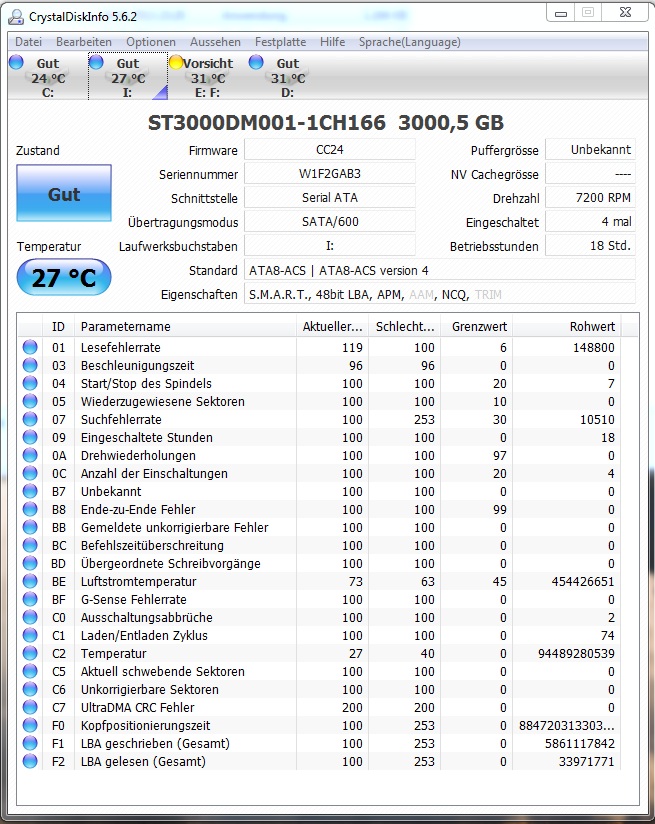The width and height of the screenshot is (655, 824).
Task: Click the status orb for Unbekannt B7
Action: (x=30, y=491)
